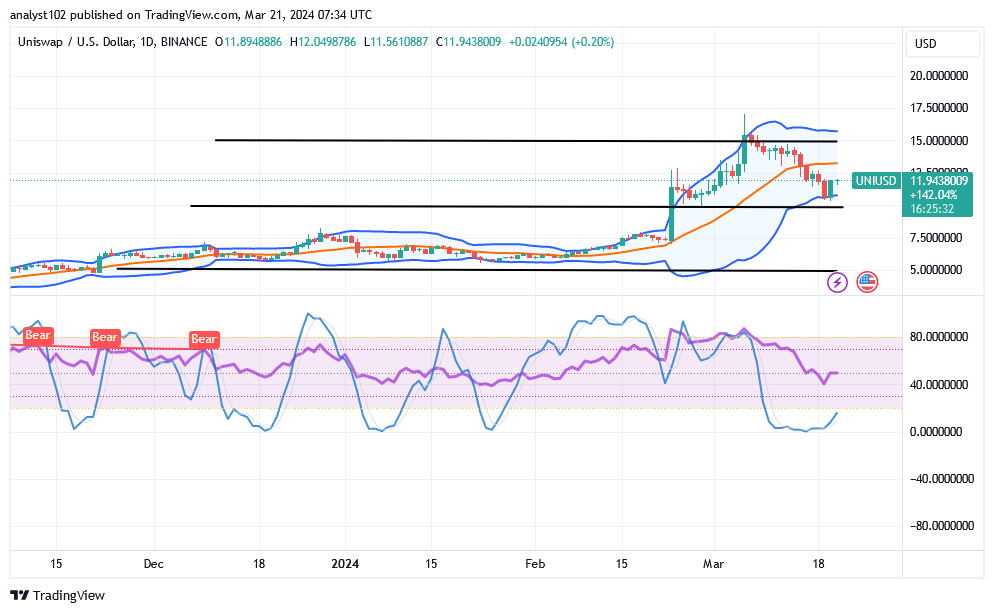Viewport: 994px width, 613px height.
Task: Click the +0.0240954 (+0.20%) change value
Action: [x=562, y=42]
